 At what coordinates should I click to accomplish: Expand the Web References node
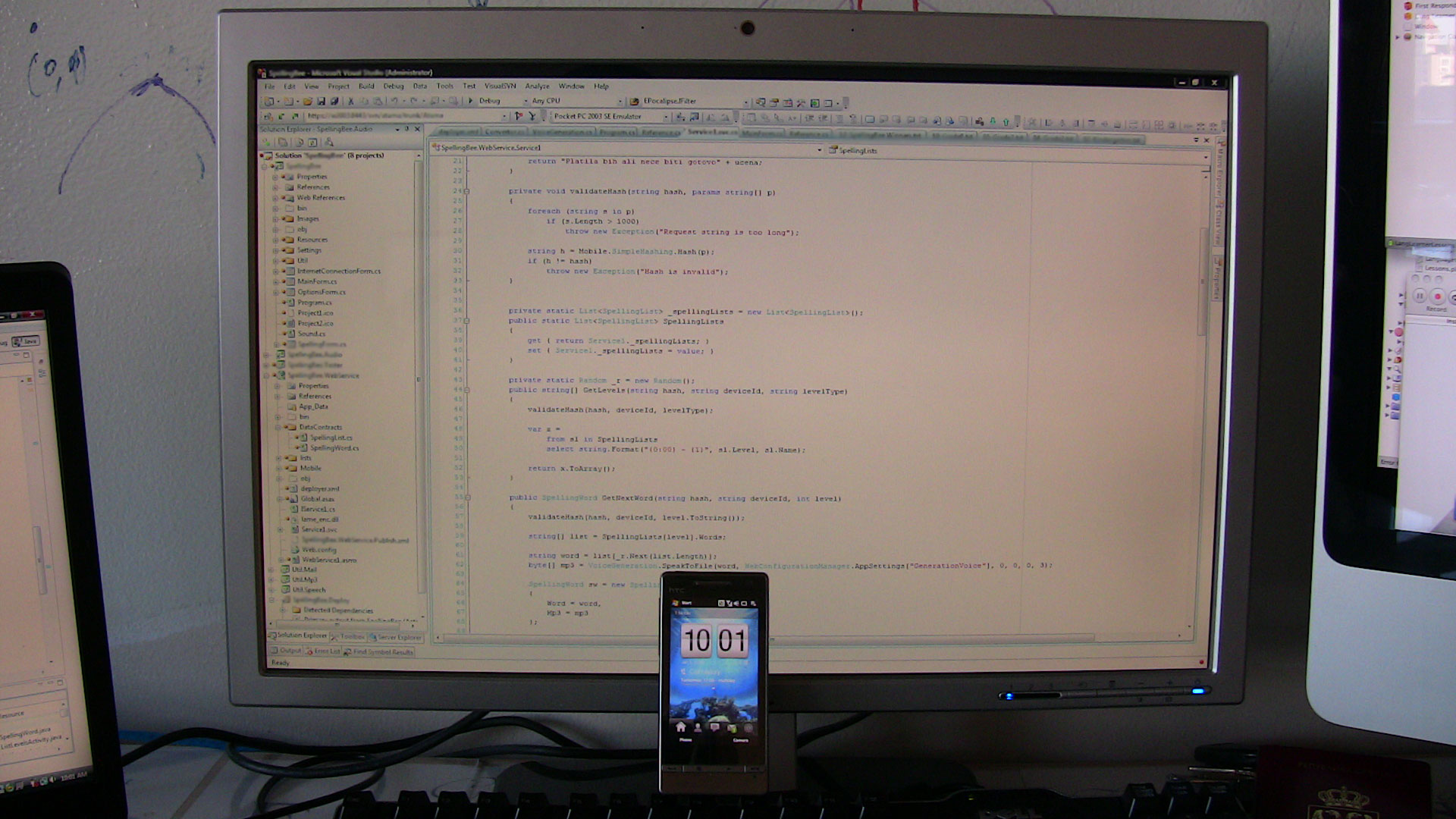point(275,197)
